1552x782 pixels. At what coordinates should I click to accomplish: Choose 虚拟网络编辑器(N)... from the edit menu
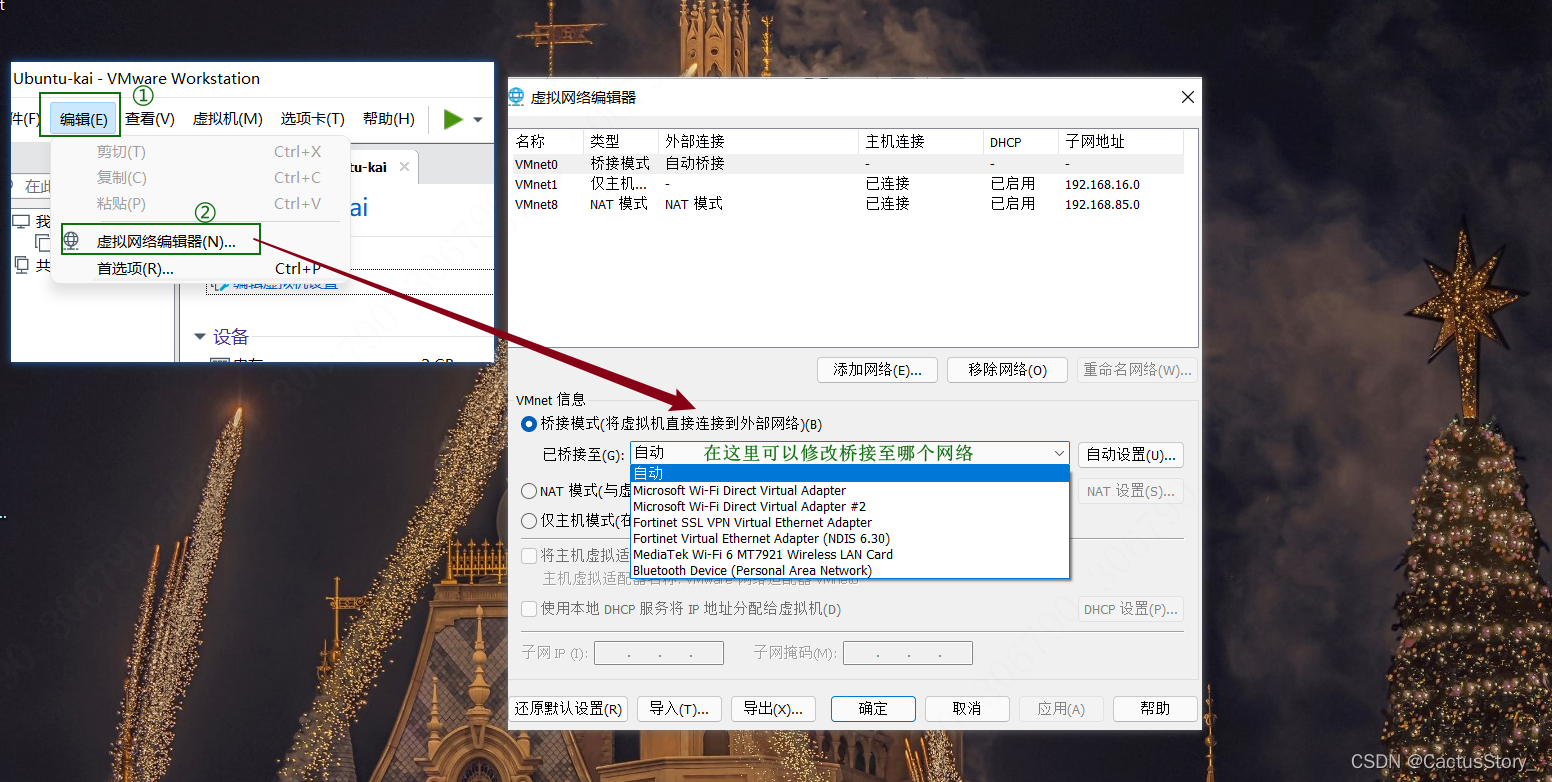coord(161,240)
